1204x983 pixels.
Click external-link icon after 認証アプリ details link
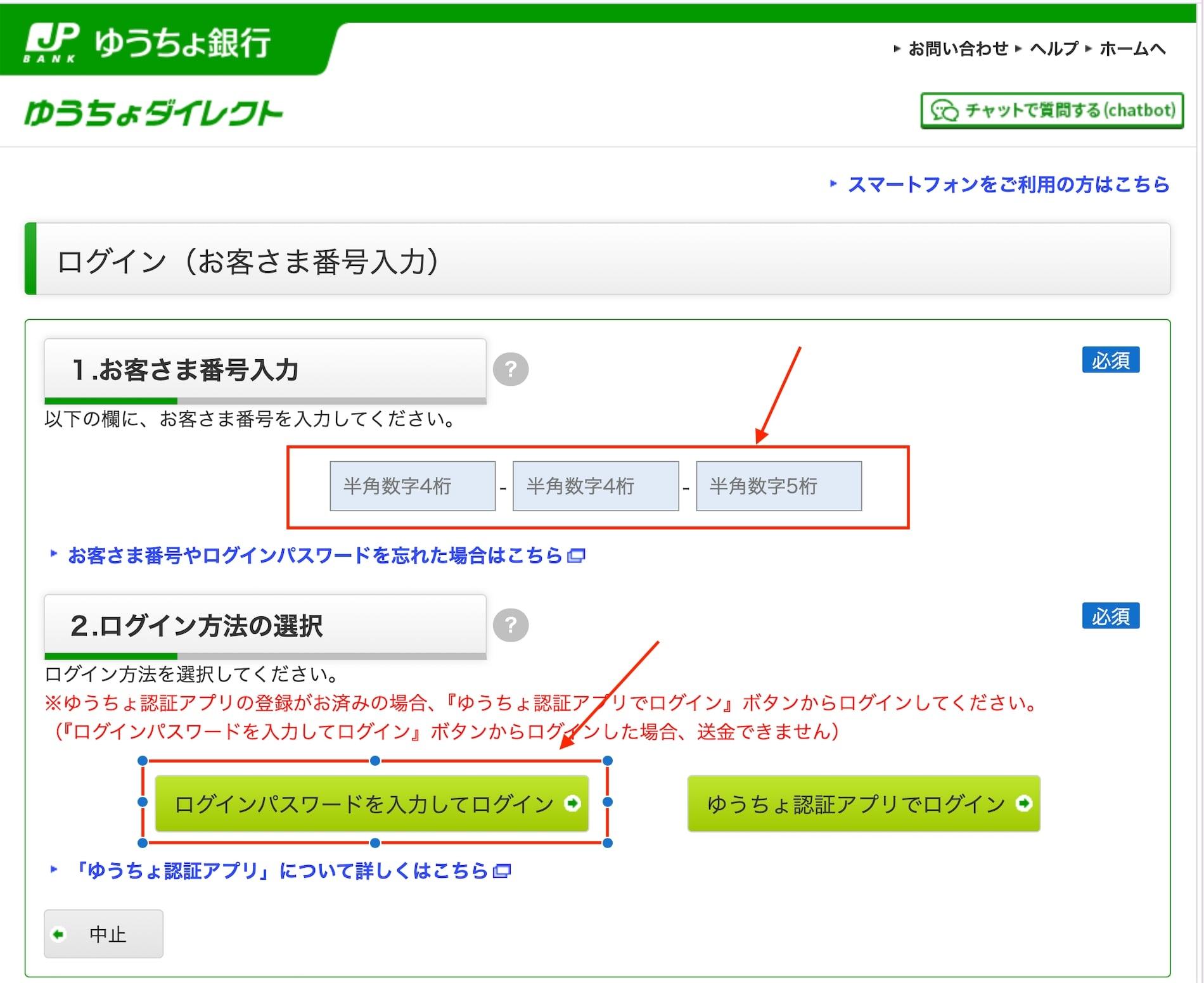point(502,872)
